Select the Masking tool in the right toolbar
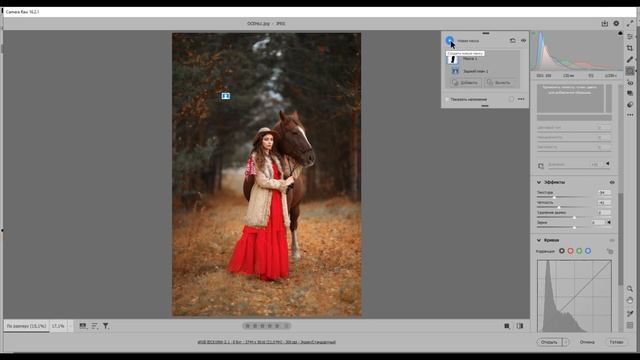 pyautogui.click(x=630, y=71)
